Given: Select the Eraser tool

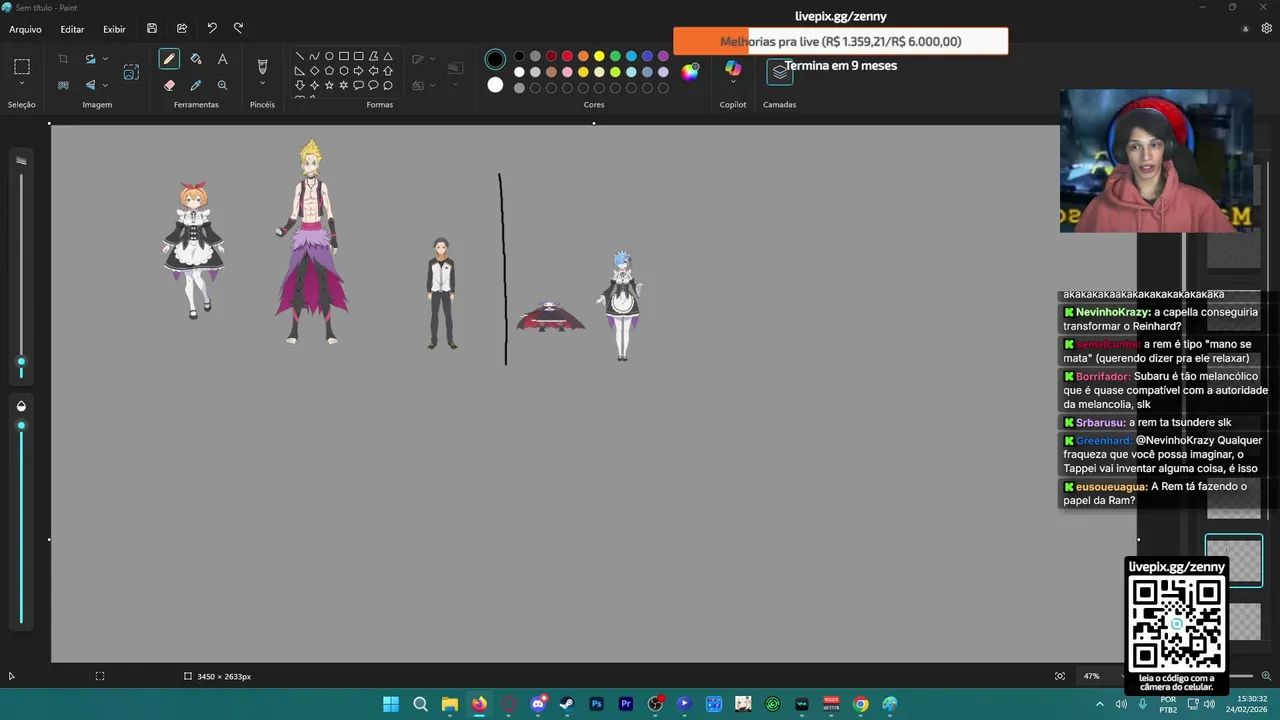Looking at the screenshot, I should click(x=169, y=85).
